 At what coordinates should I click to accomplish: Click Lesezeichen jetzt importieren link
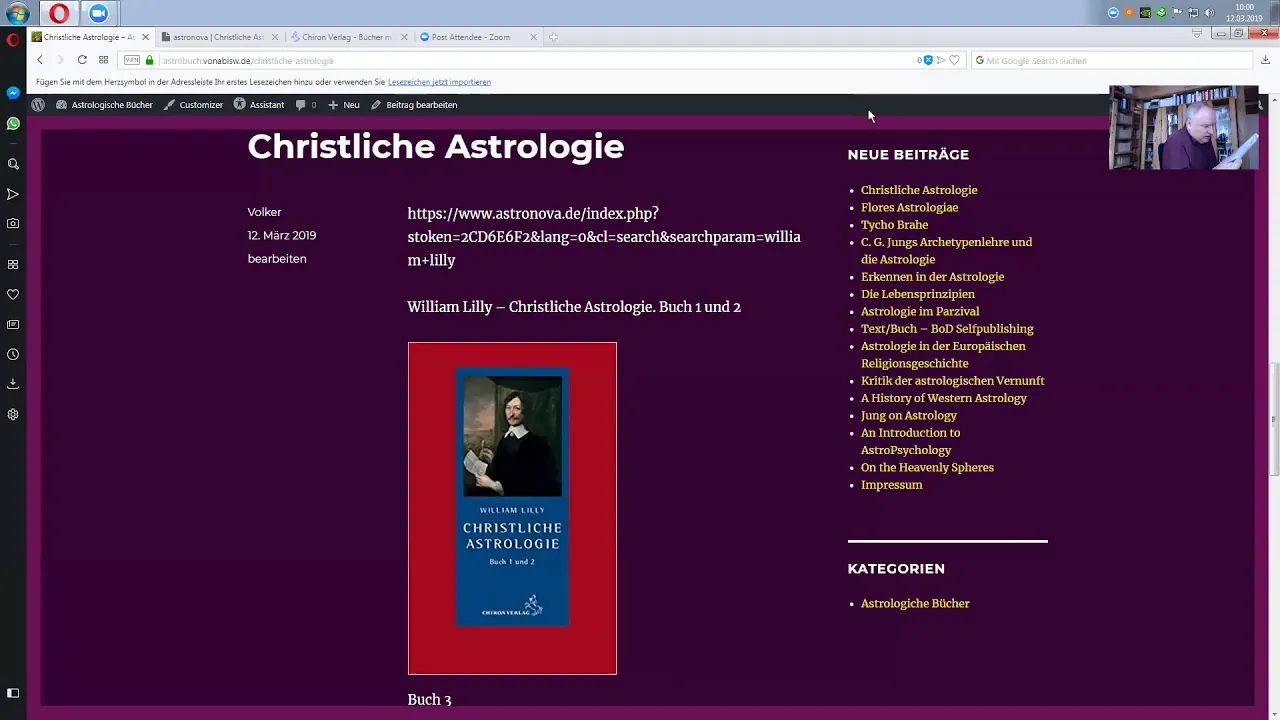(439, 82)
